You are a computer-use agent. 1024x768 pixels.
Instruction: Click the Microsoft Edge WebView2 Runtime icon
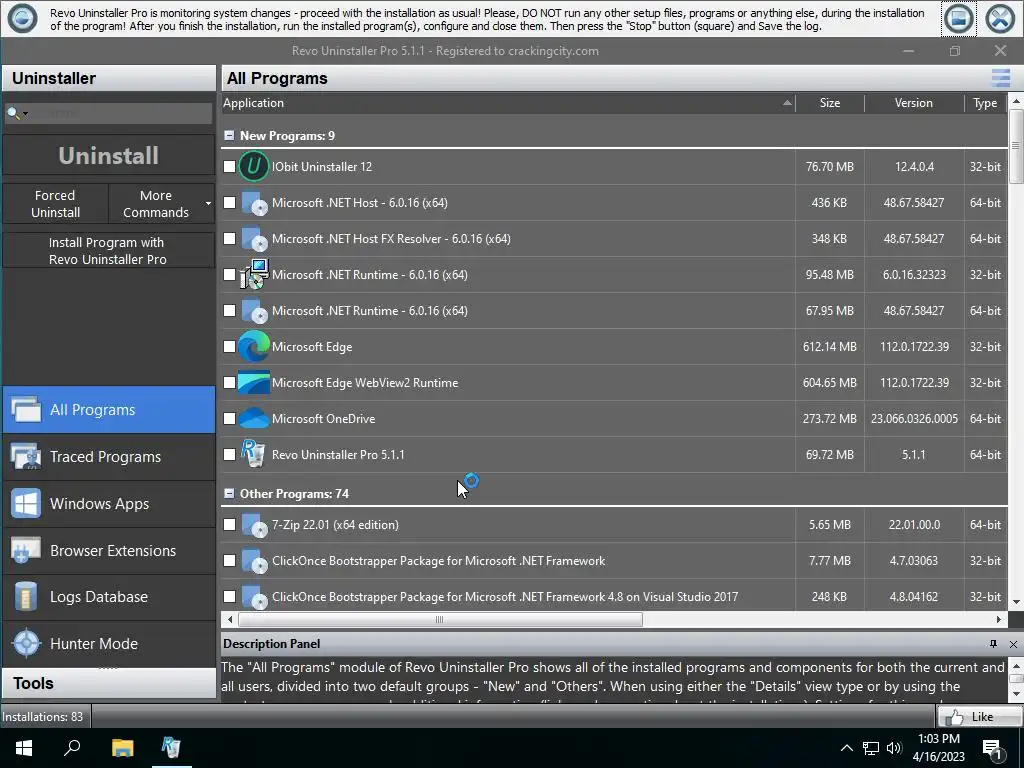pyautogui.click(x=253, y=383)
